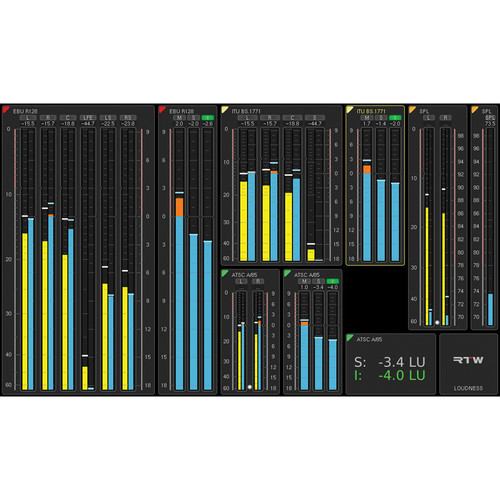Click the LOUDNESS label under the RTW logo

tap(468, 388)
